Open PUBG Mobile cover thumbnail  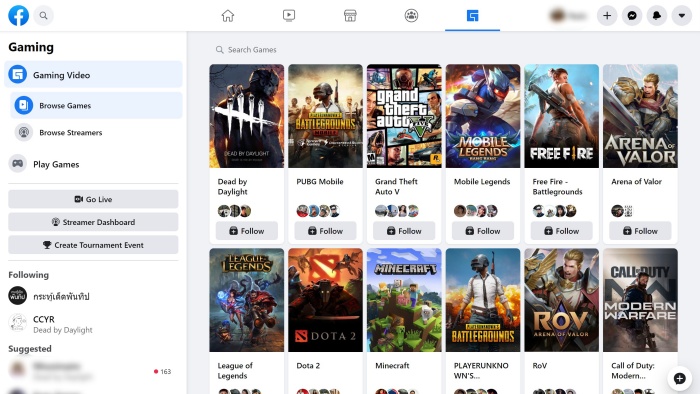pyautogui.click(x=325, y=116)
